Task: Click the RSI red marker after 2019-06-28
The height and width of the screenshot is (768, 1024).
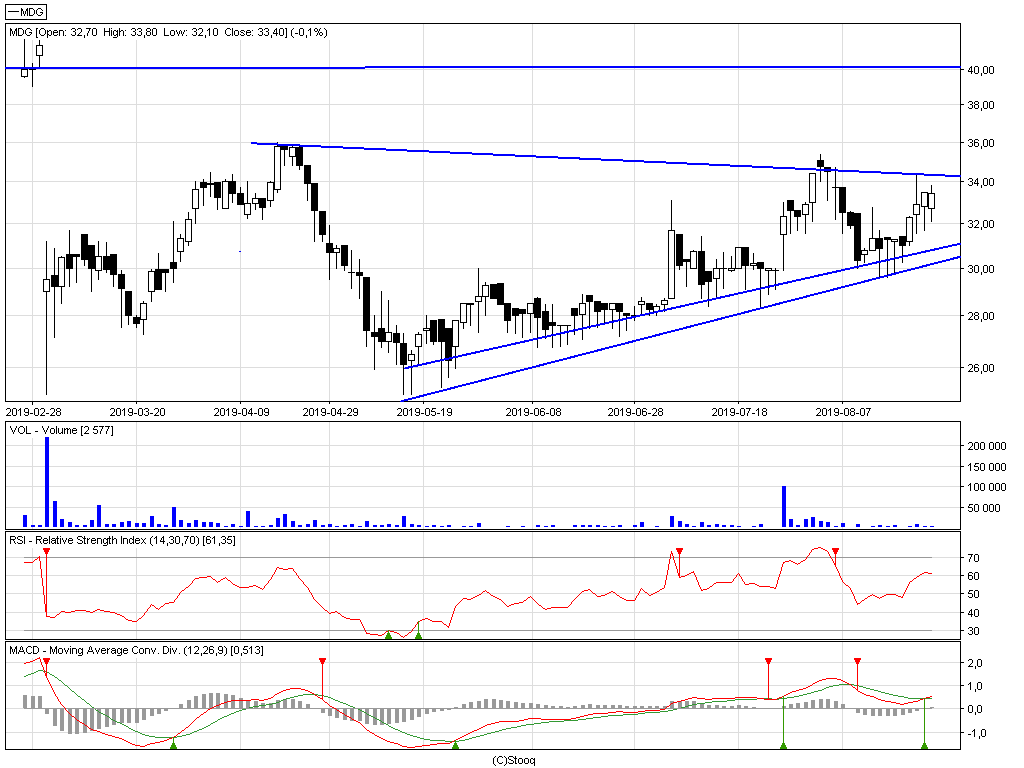Action: click(x=680, y=552)
